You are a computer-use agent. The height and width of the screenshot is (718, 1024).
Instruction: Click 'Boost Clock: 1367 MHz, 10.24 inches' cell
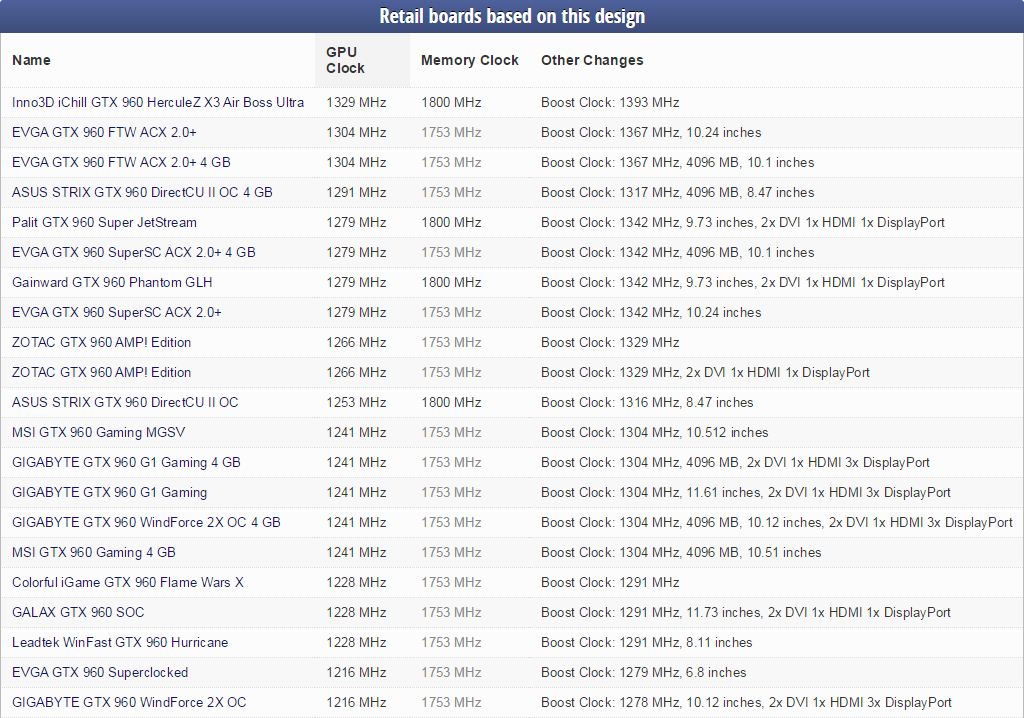click(x=651, y=133)
